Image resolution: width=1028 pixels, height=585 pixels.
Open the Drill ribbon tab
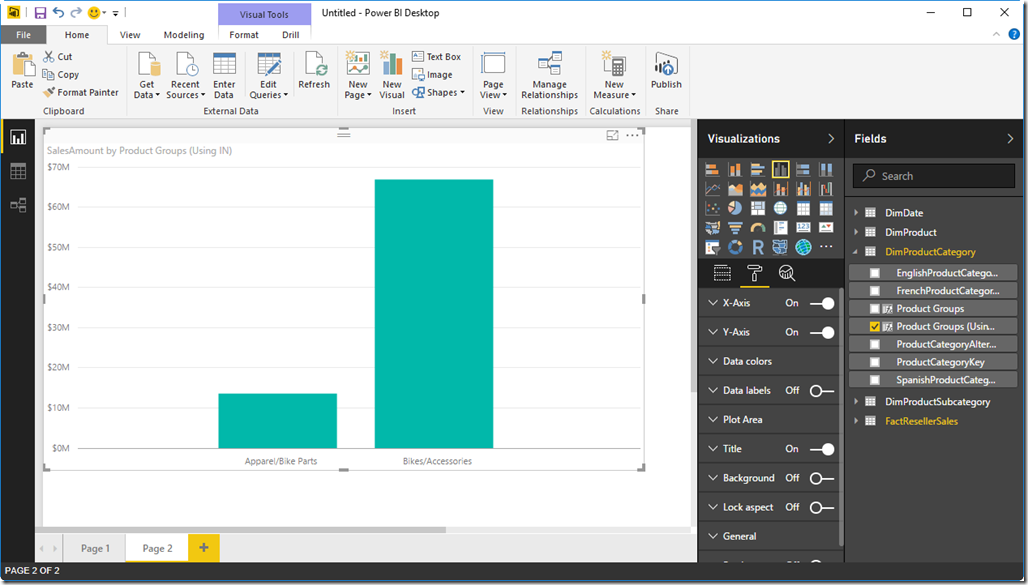click(290, 35)
